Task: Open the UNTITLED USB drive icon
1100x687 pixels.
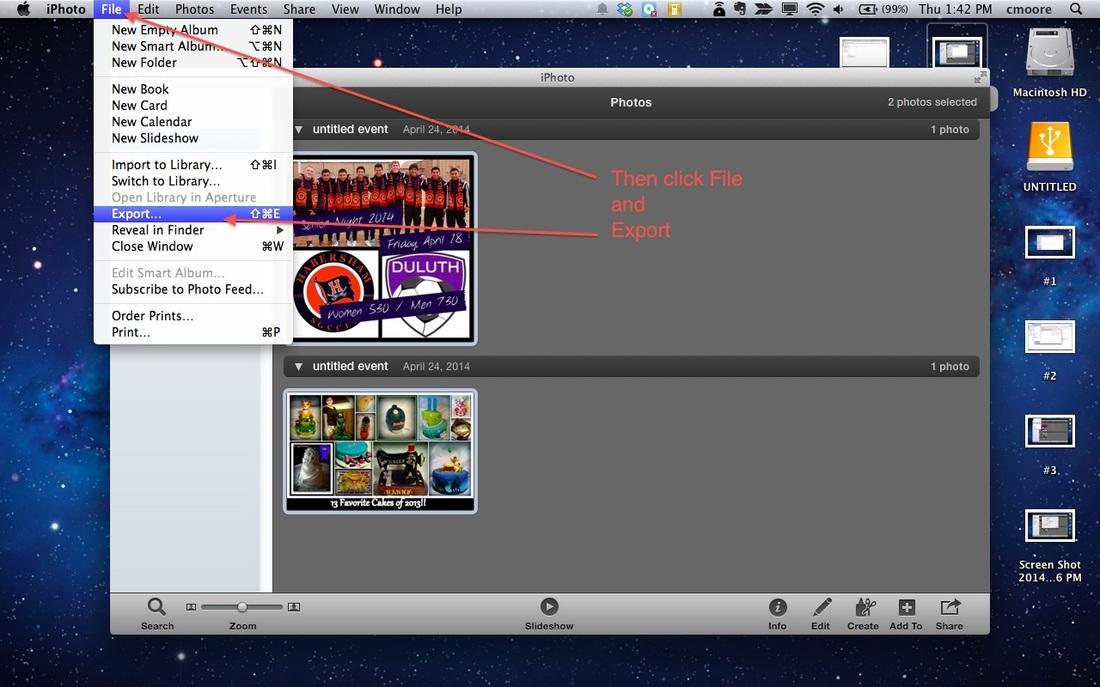Action: point(1049,148)
